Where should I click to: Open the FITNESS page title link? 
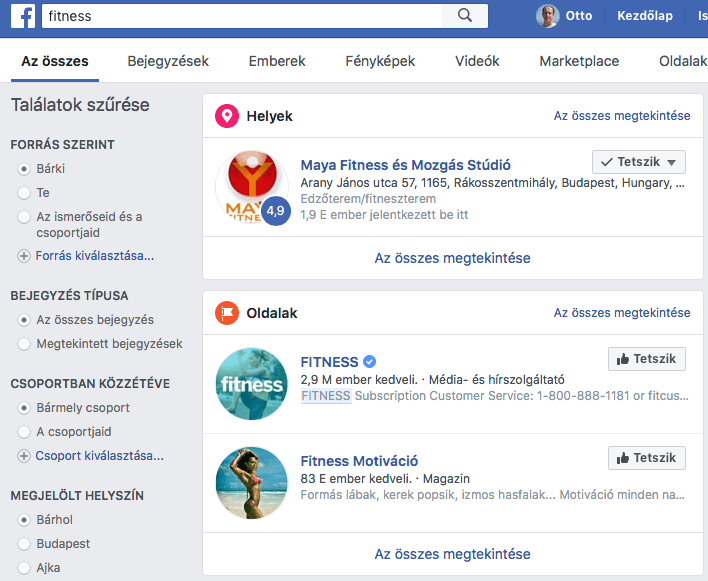pyautogui.click(x=329, y=362)
